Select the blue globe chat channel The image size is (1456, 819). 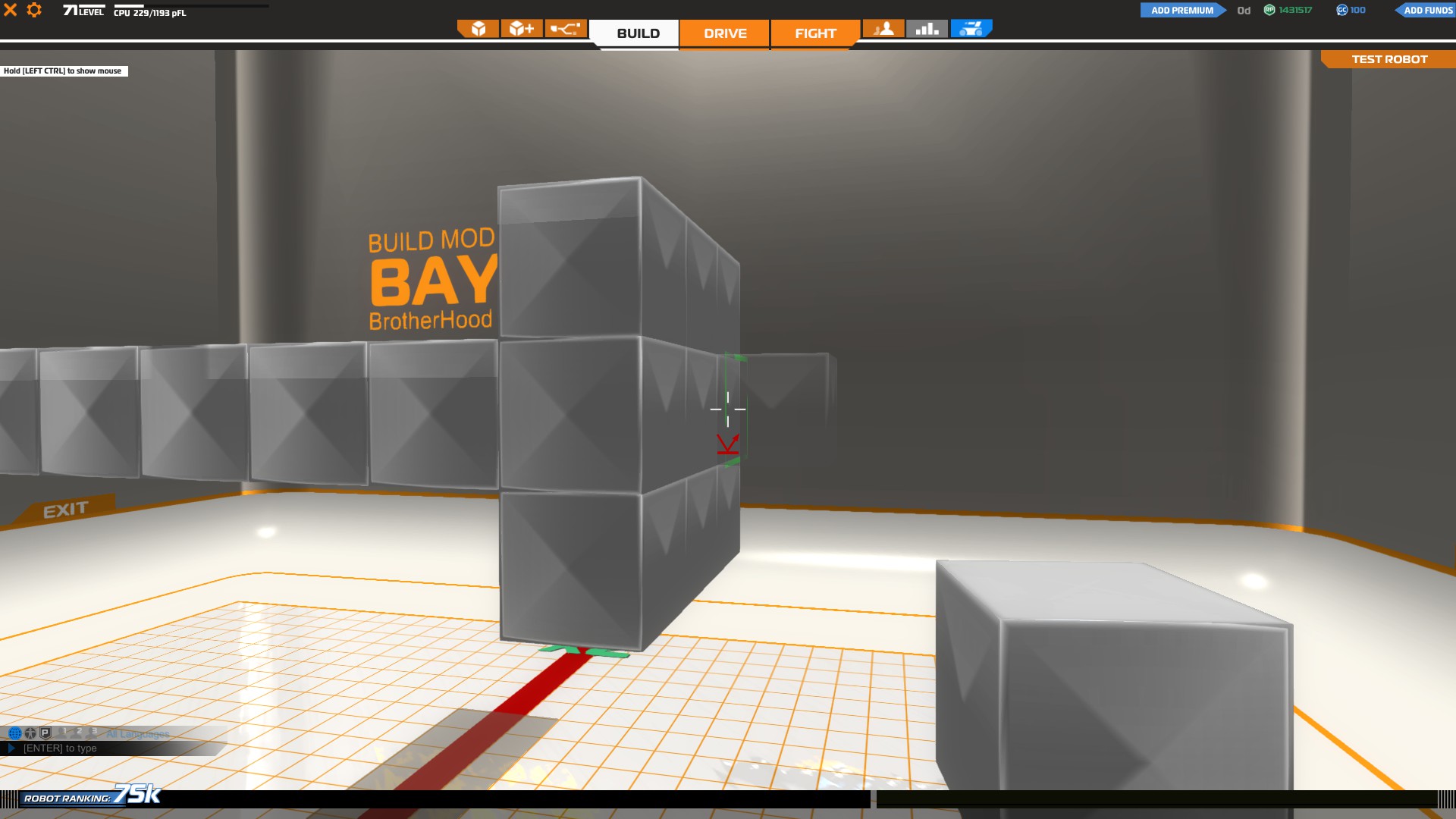[14, 733]
